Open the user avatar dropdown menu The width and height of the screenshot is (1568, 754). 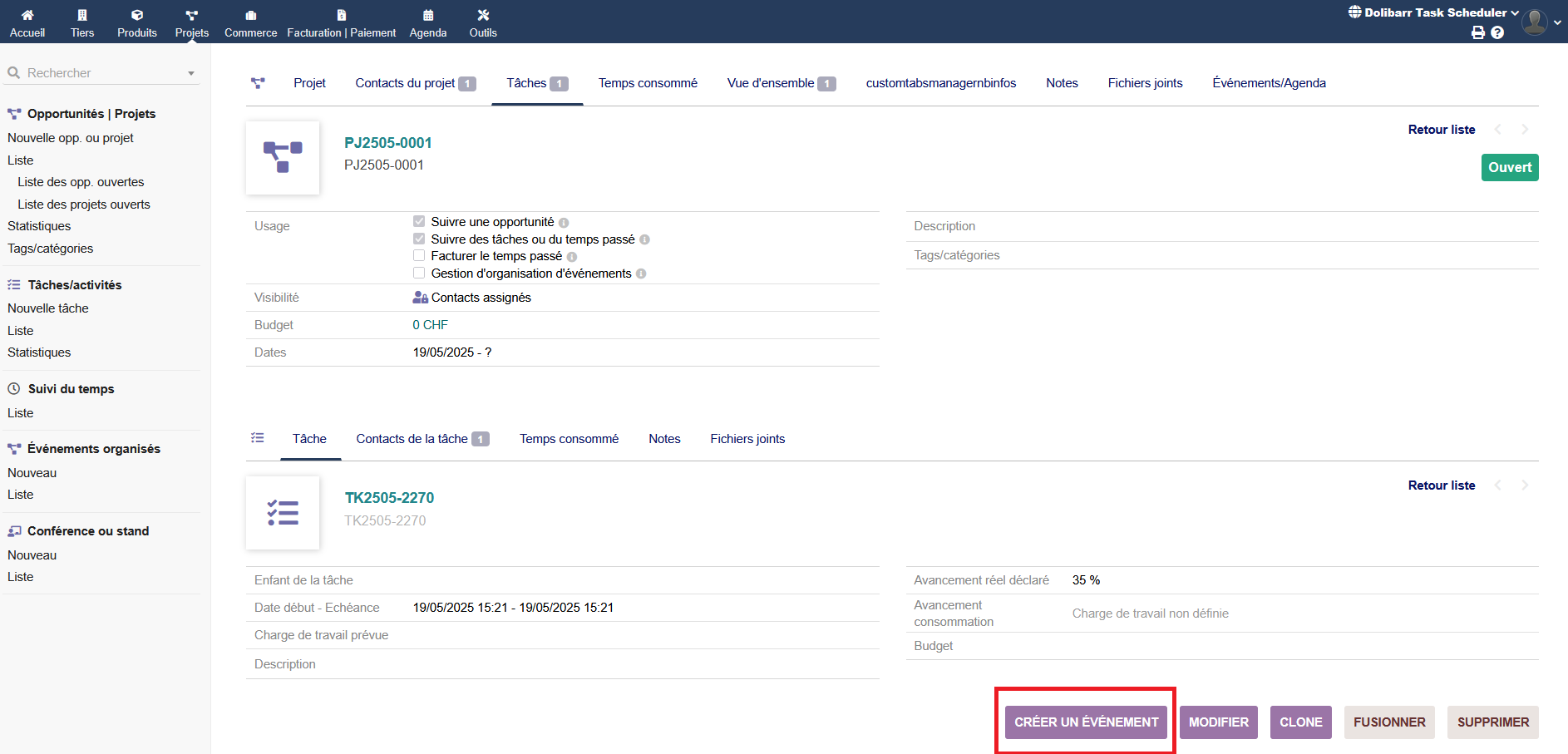[1535, 22]
